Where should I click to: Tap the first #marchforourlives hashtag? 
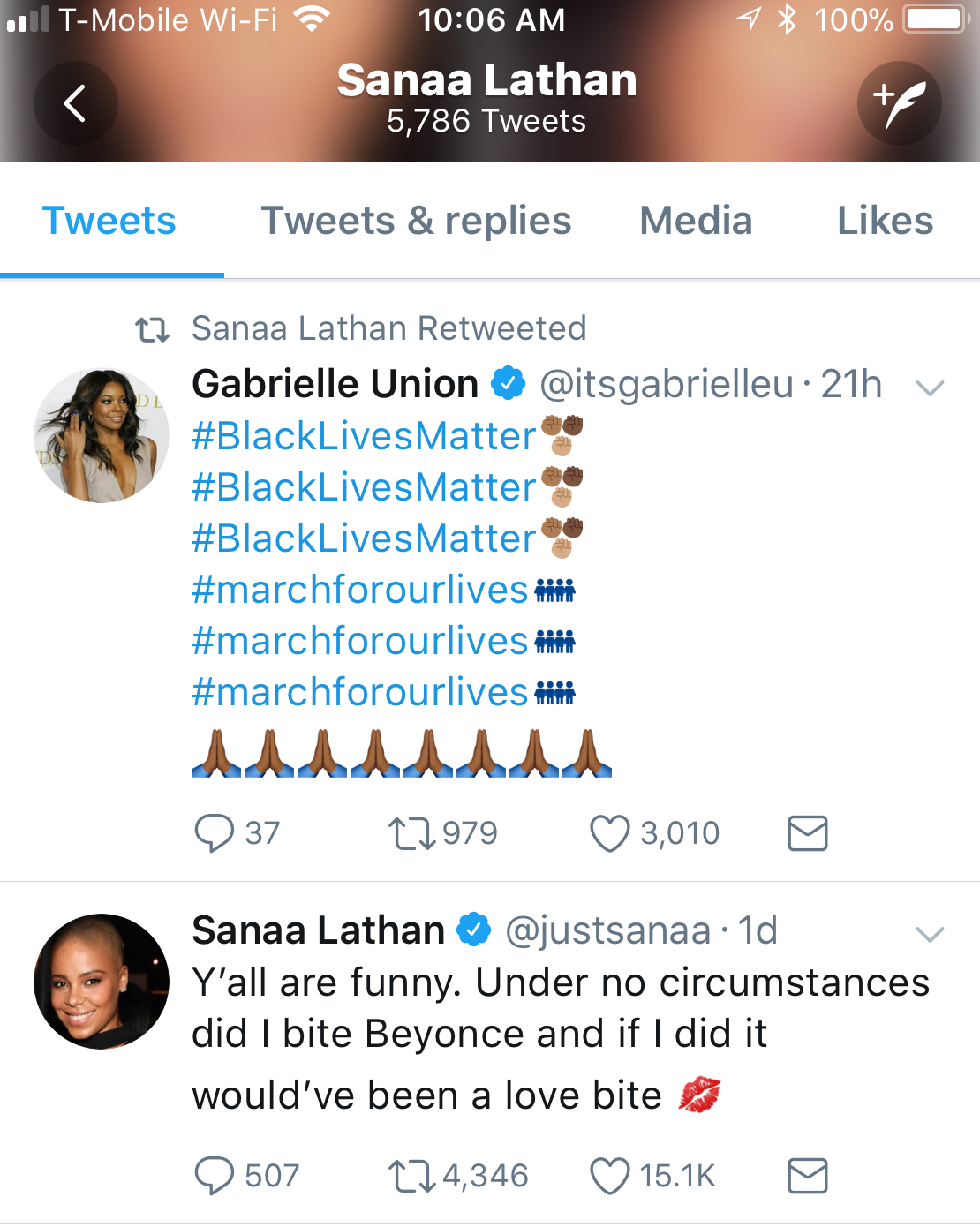point(359,590)
